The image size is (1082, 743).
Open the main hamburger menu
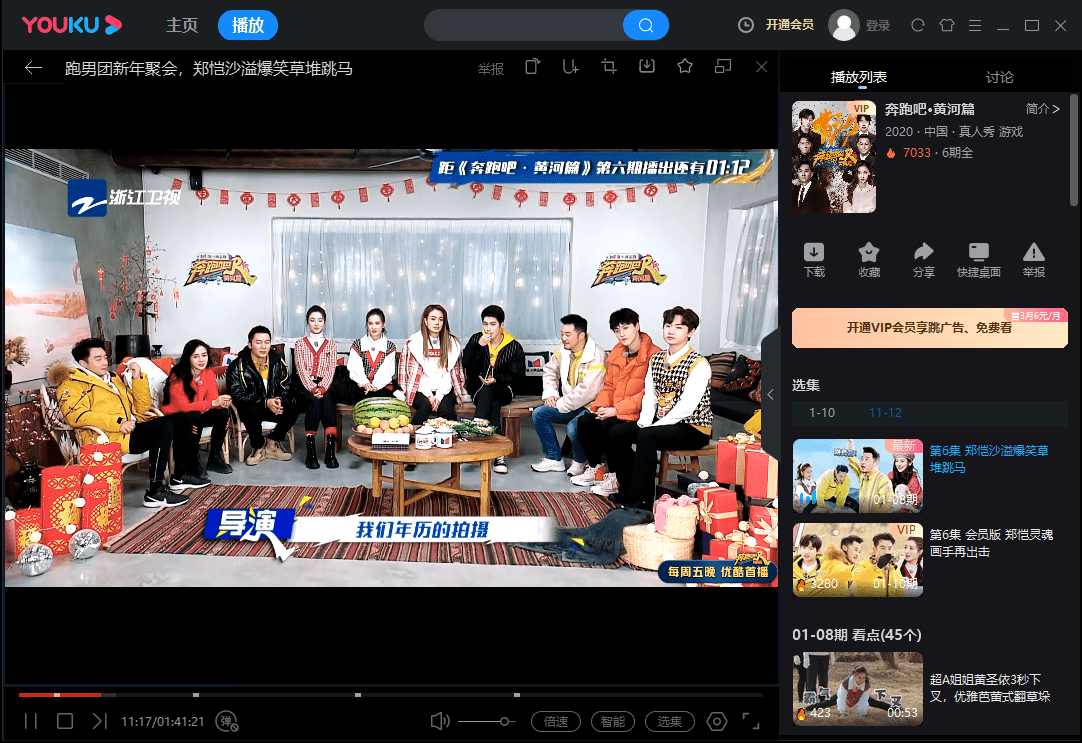click(x=975, y=26)
